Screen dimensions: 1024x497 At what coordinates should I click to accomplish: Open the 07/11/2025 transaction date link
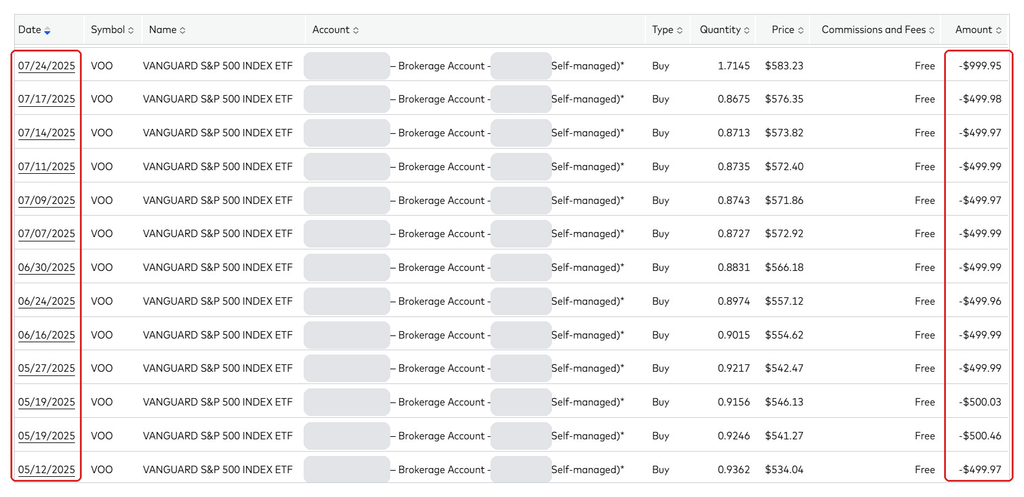(46, 167)
